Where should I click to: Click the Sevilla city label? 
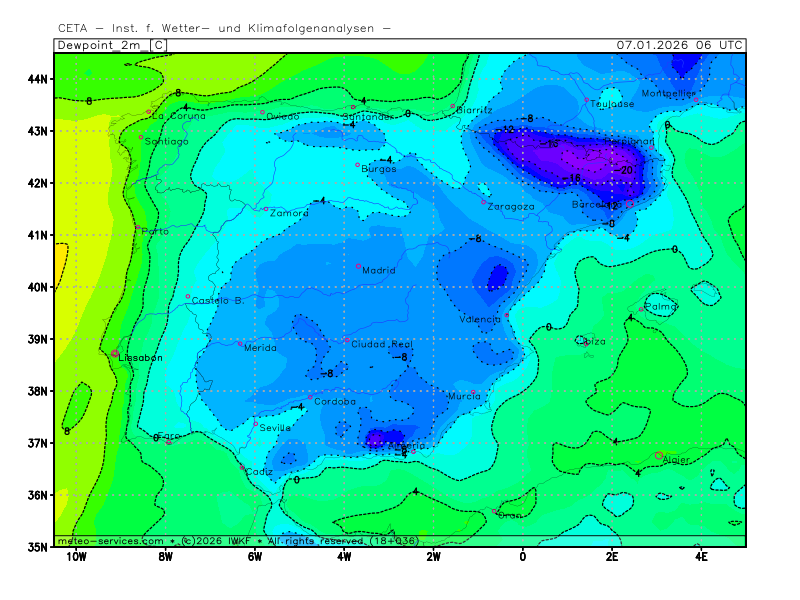tap(275, 428)
